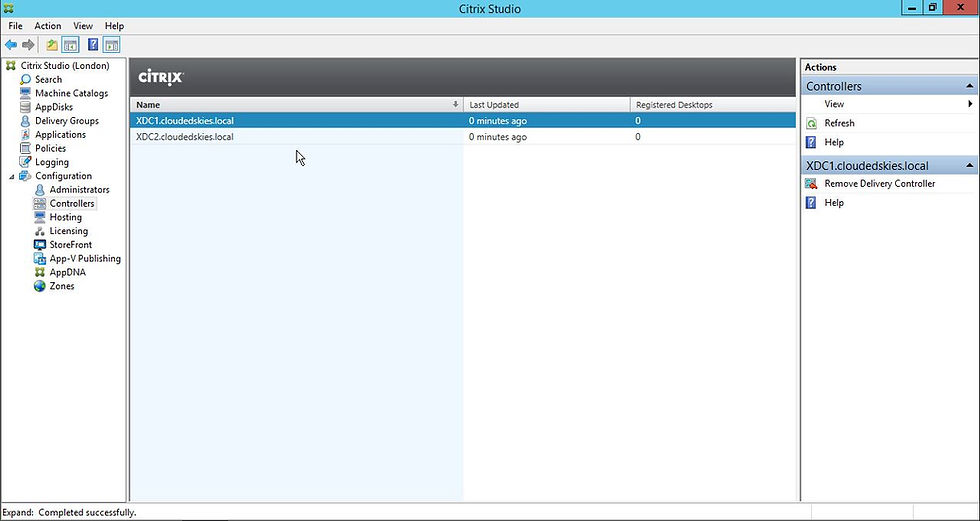The height and width of the screenshot is (521, 980).
Task: Click the Delivery Groups icon
Action: [25, 121]
